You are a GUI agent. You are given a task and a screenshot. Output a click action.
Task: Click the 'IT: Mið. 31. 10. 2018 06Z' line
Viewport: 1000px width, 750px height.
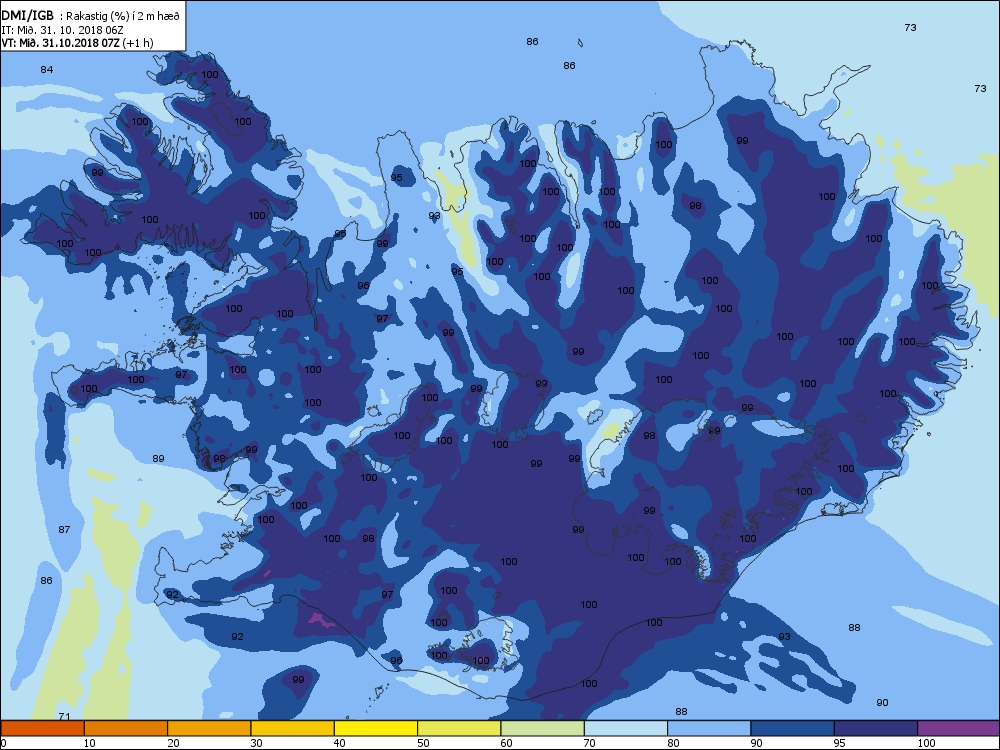pyautogui.click(x=62, y=30)
